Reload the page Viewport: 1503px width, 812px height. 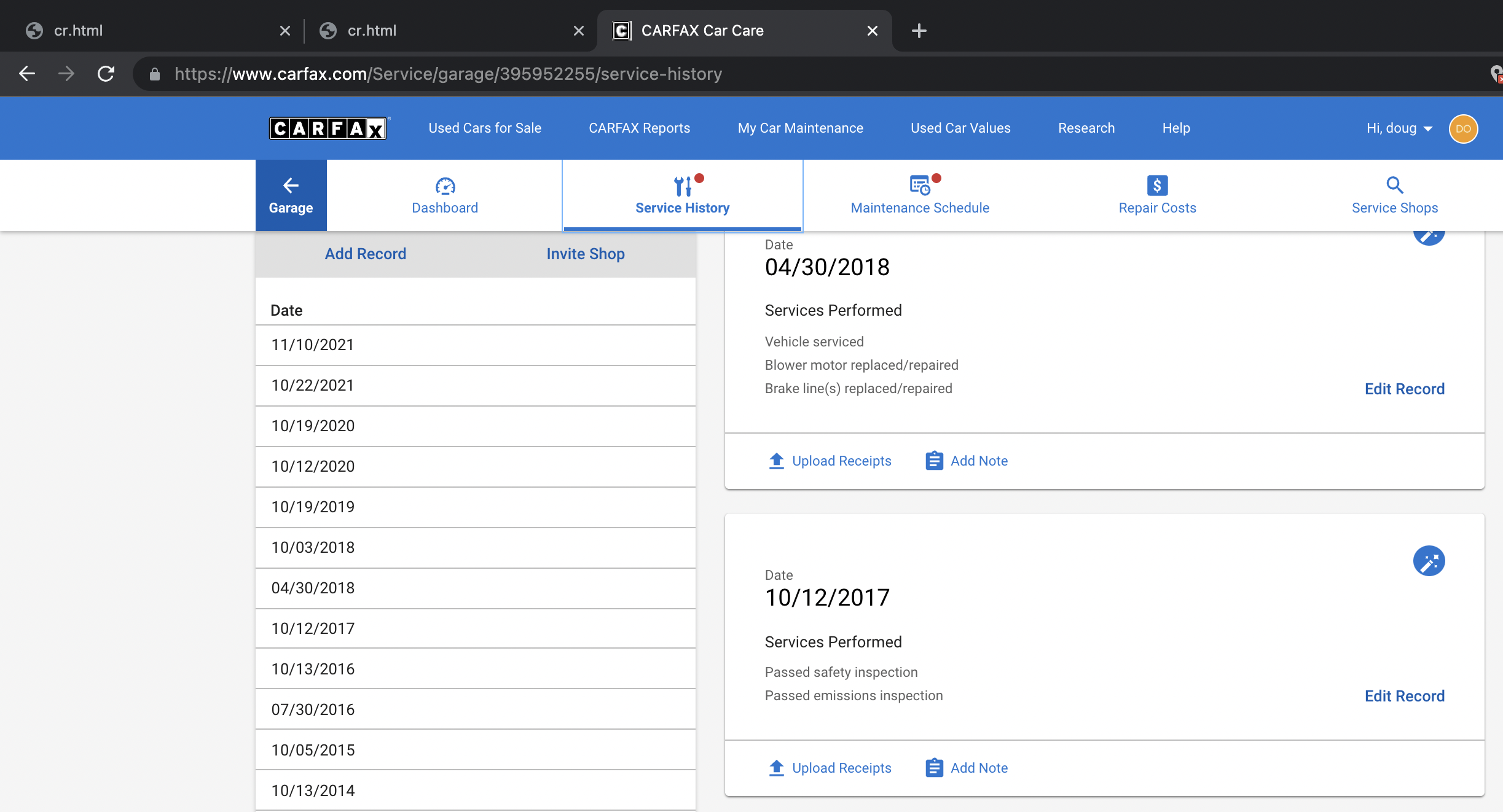coord(106,74)
